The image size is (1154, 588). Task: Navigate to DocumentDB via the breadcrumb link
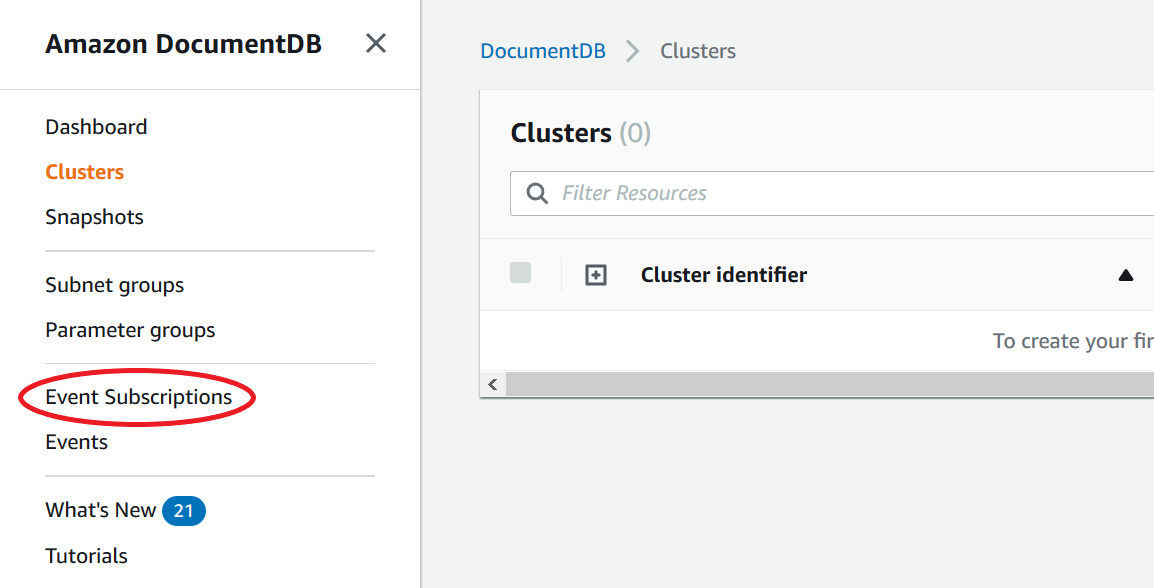click(x=543, y=50)
